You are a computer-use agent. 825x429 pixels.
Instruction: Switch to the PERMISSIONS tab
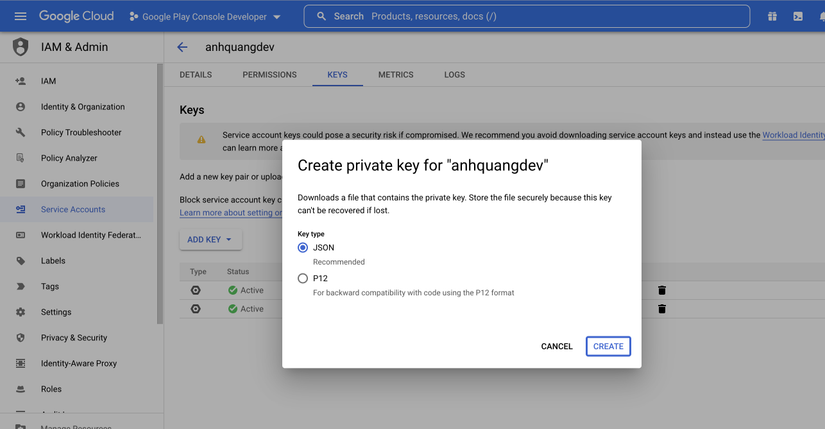tap(269, 75)
